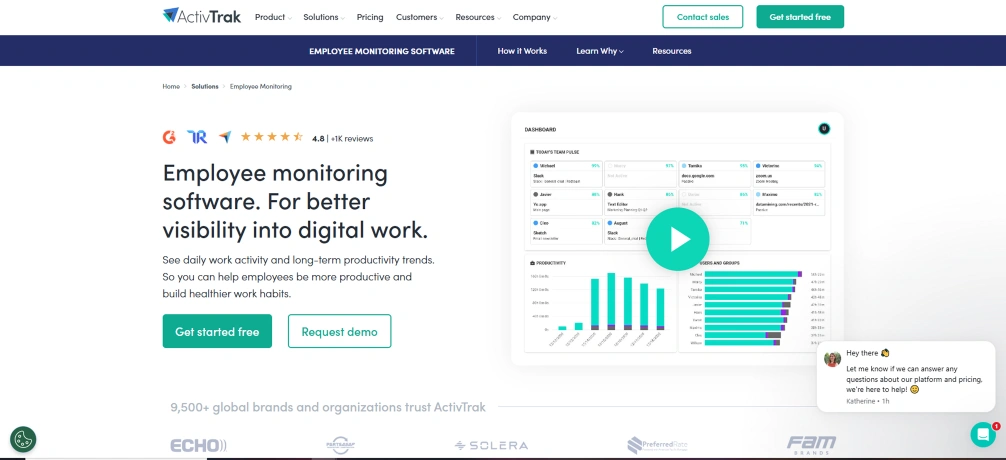Image resolution: width=1006 pixels, height=460 pixels.
Task: Go to Home breadcrumb
Action: [171, 86]
